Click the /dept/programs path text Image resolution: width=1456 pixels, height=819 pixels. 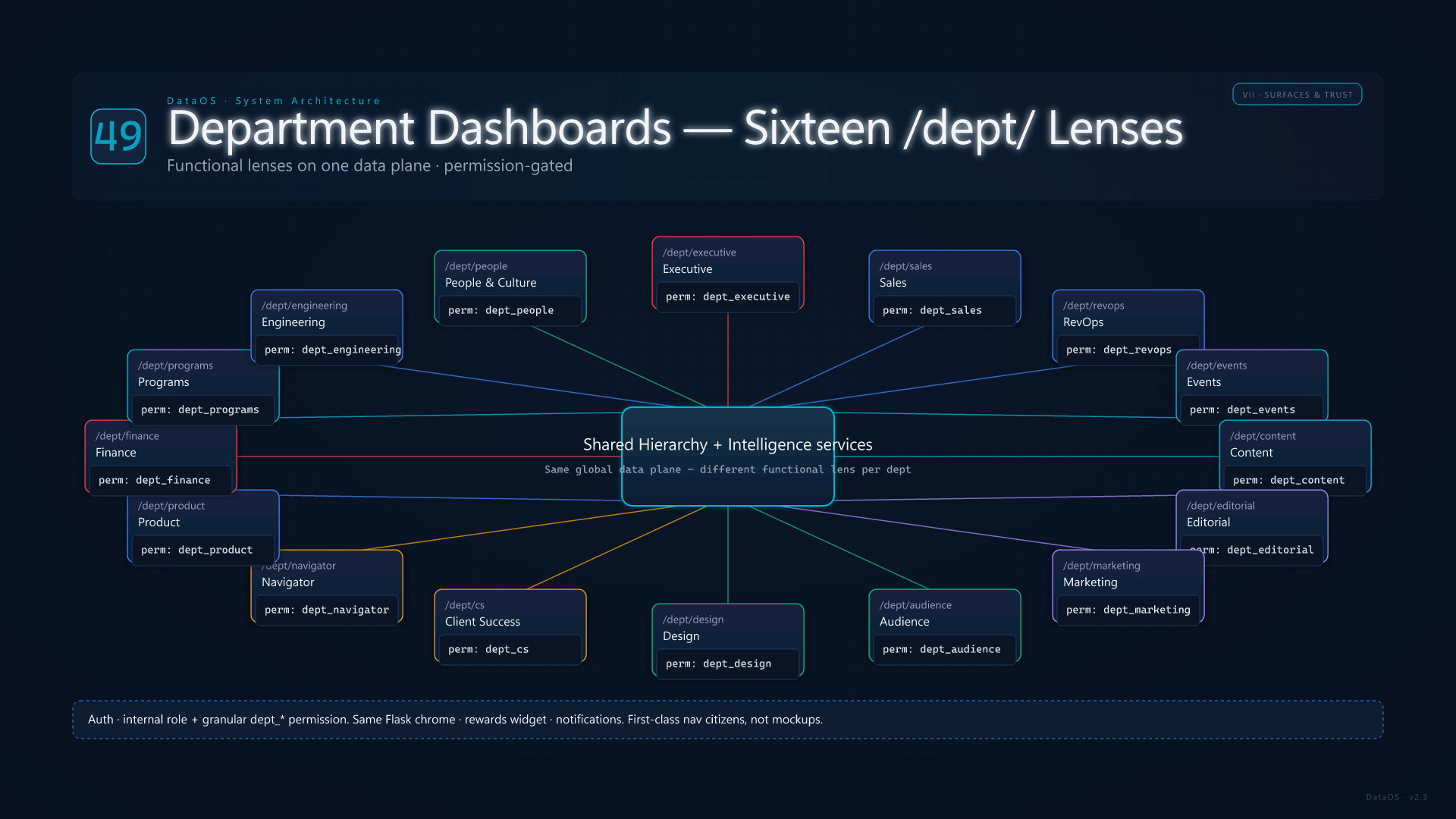(x=175, y=366)
